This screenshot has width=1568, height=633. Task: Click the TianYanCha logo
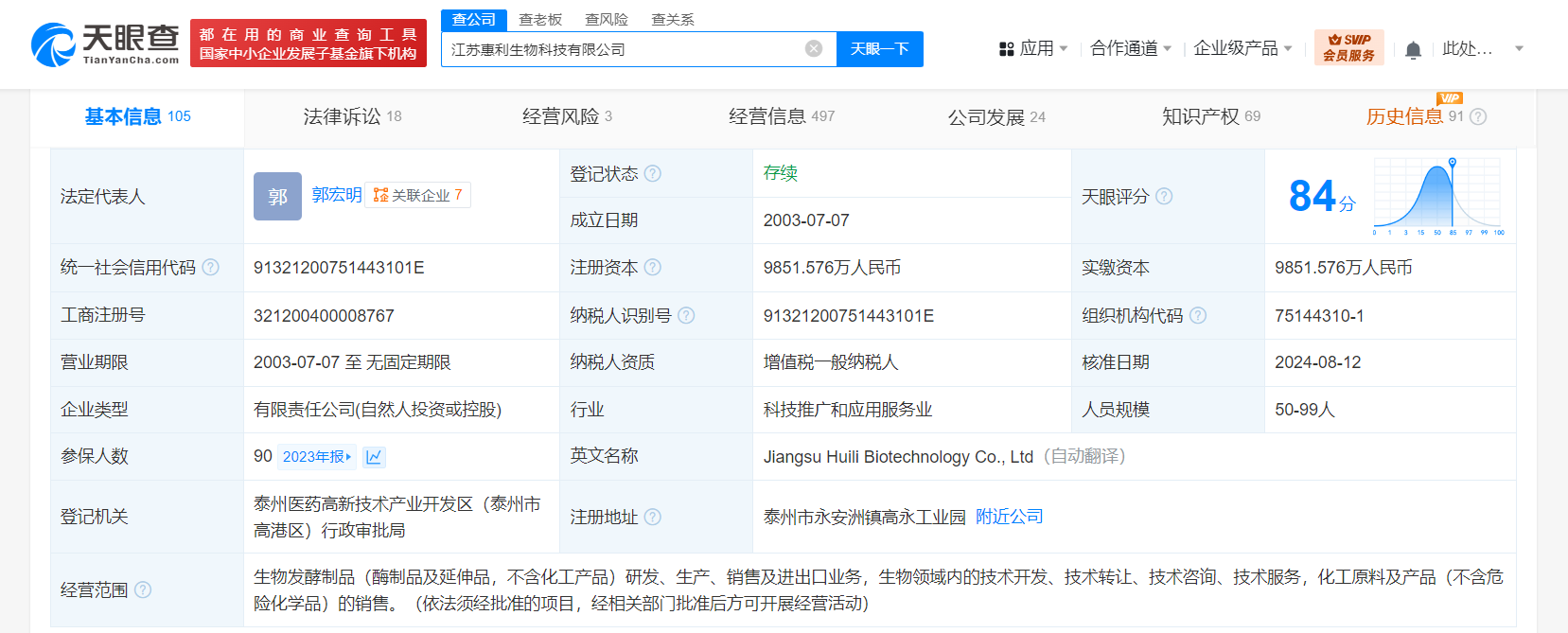coord(105,44)
